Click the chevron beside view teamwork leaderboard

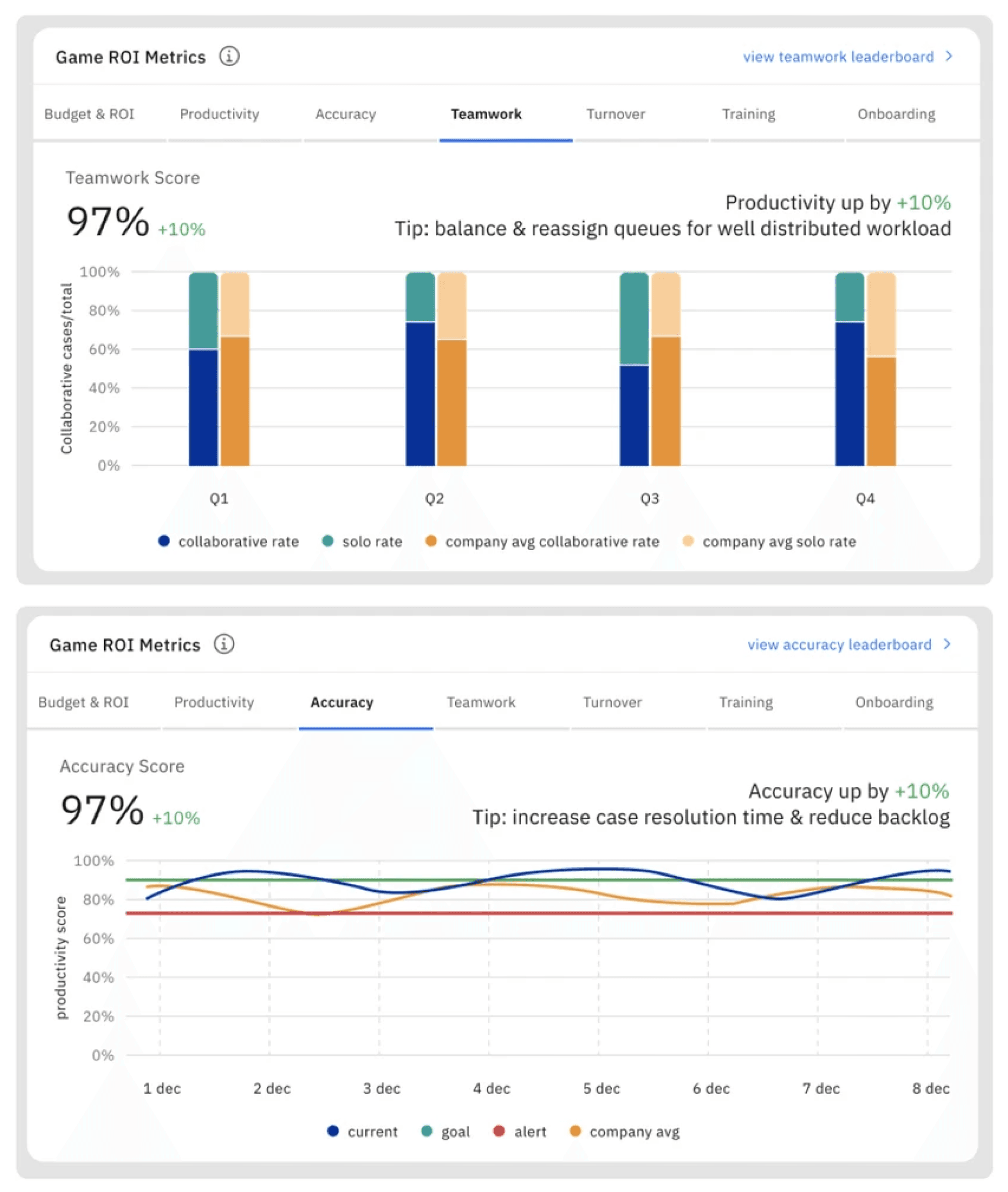[949, 56]
